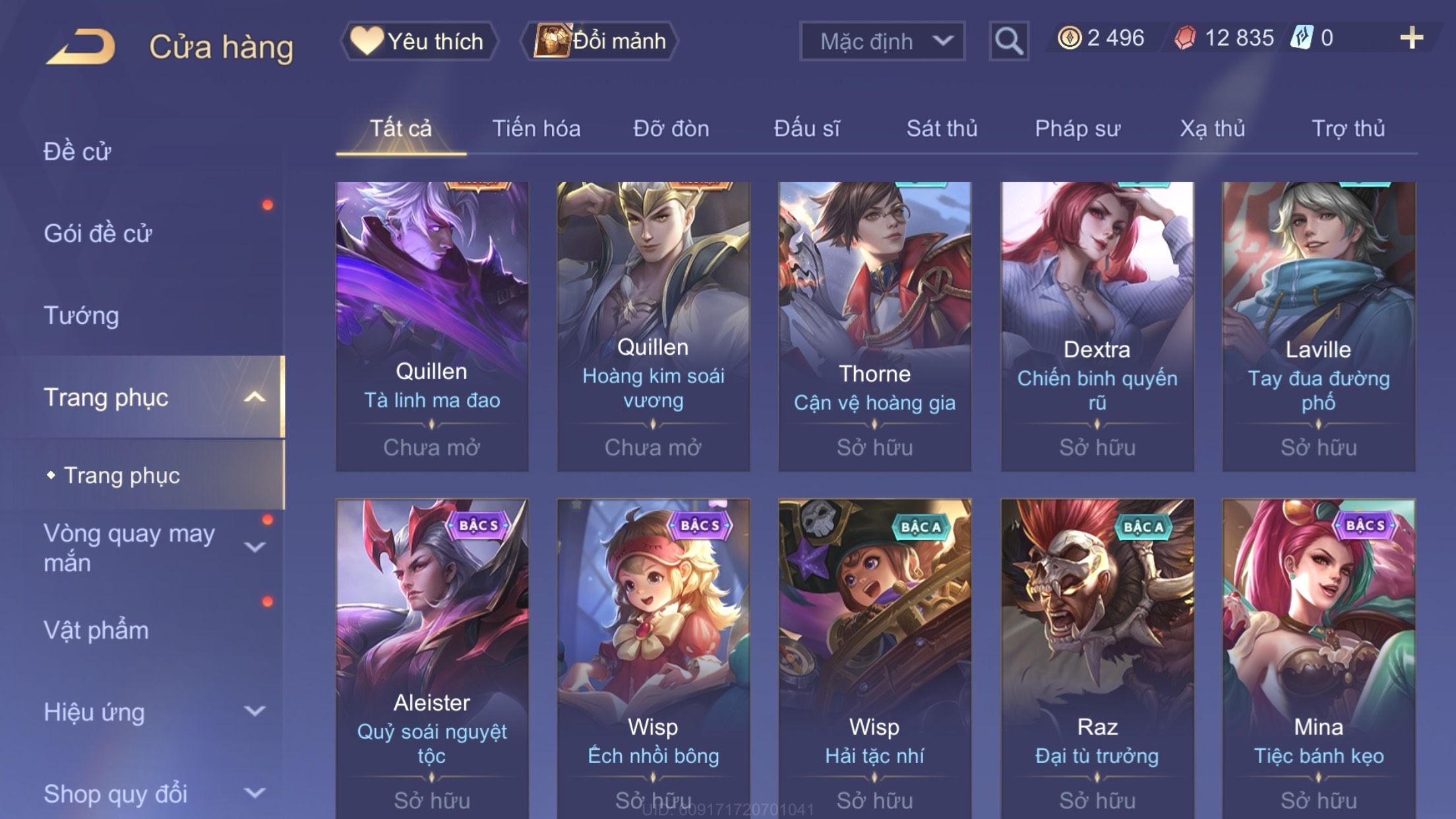Click the blue voucher currency icon
1456x819 pixels.
1302,38
